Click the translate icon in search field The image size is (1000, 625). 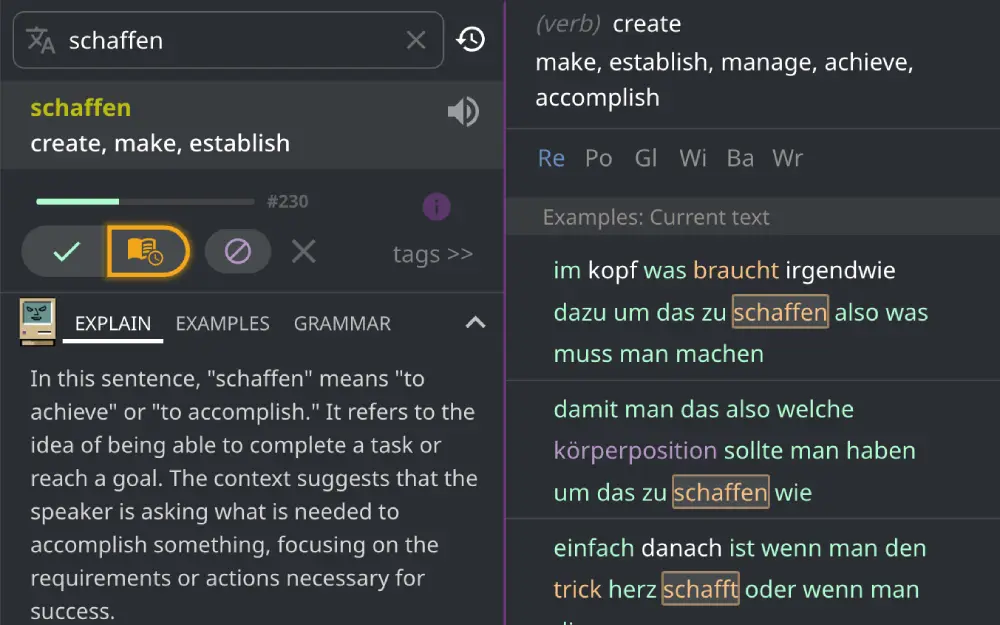(40, 40)
